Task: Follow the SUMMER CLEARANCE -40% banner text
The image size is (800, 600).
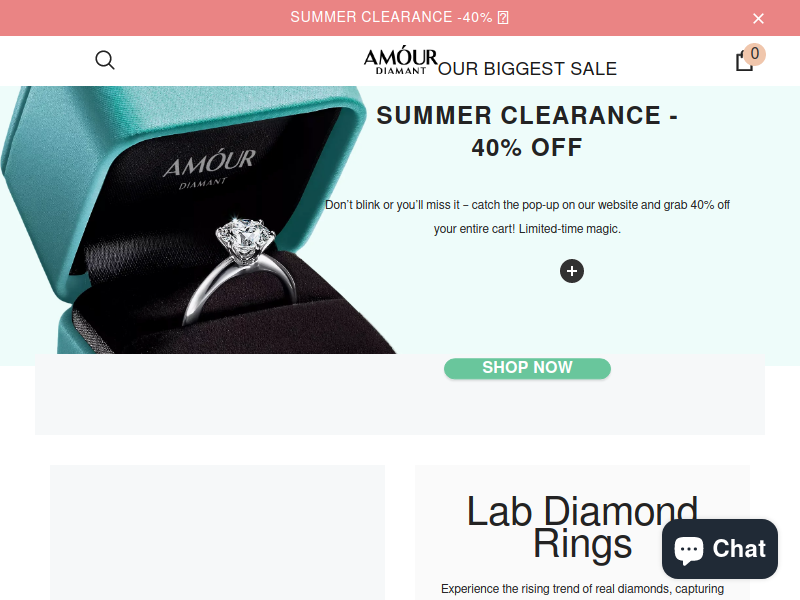Action: pyautogui.click(x=391, y=17)
